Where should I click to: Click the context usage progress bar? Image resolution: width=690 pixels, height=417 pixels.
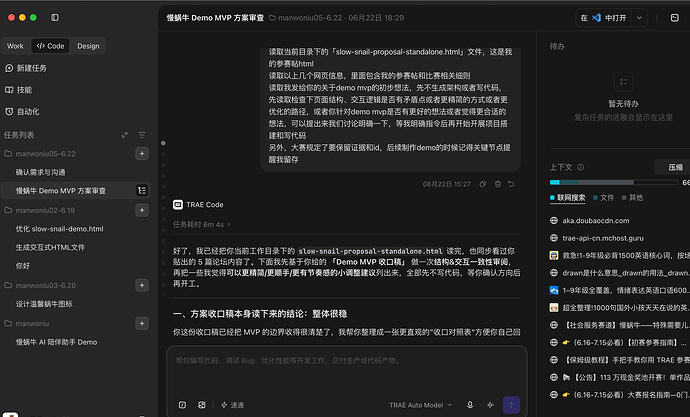point(613,182)
